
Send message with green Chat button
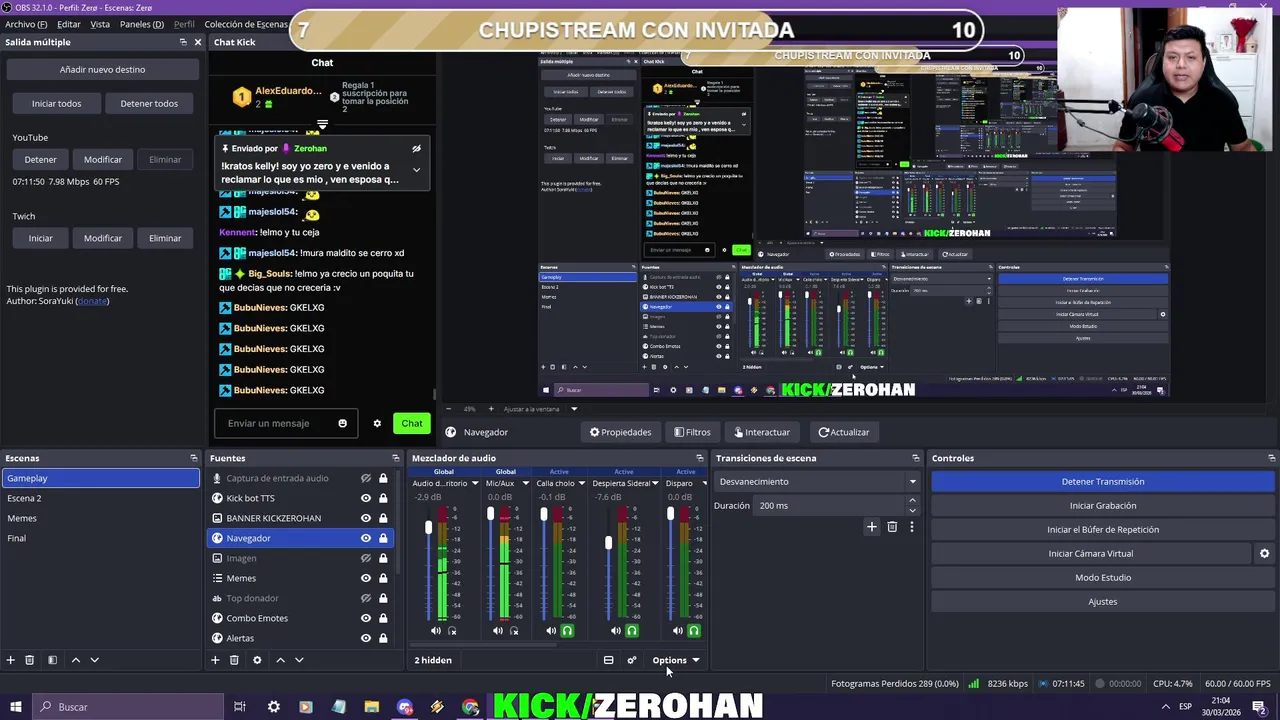[x=412, y=423]
